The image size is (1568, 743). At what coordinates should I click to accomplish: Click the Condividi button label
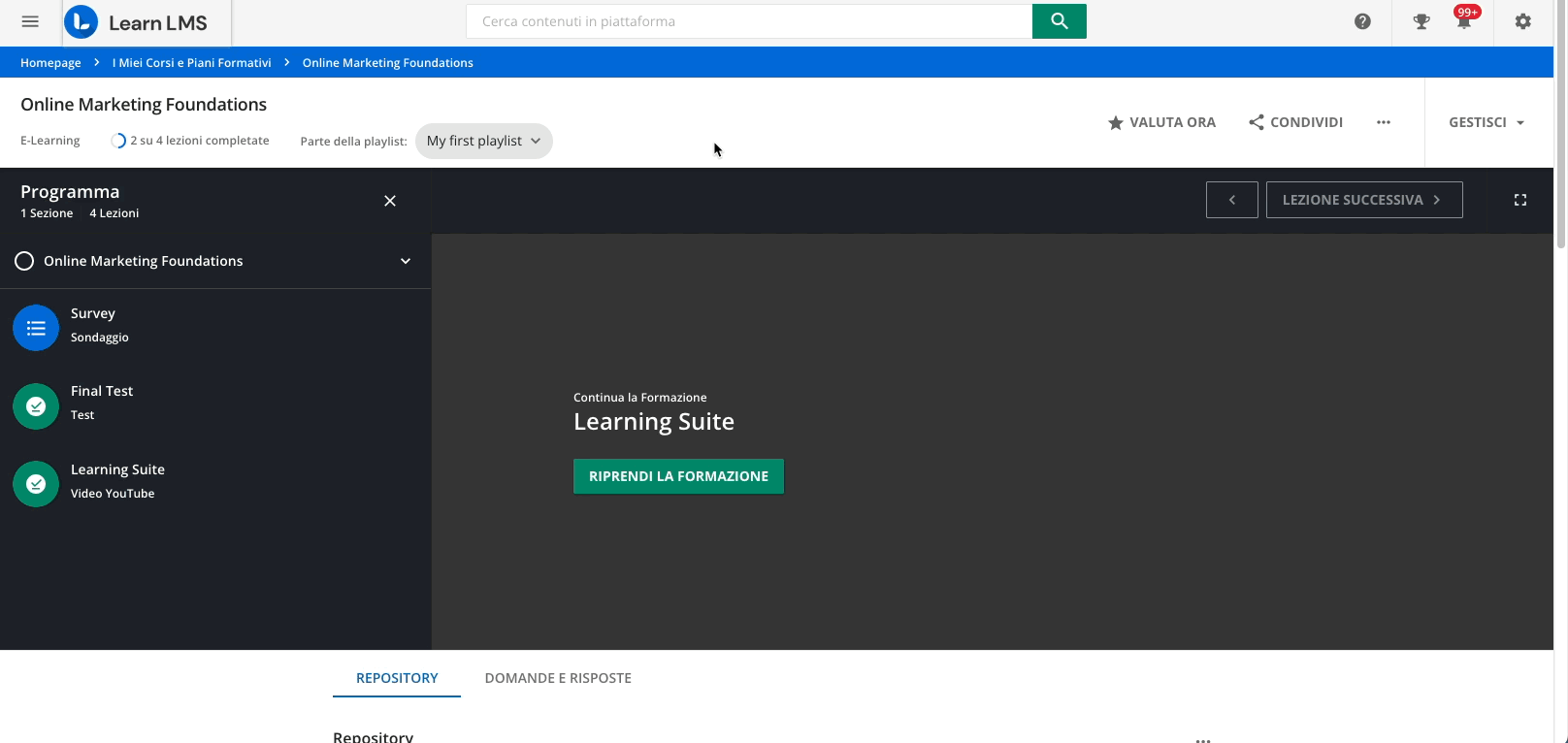tap(1306, 122)
